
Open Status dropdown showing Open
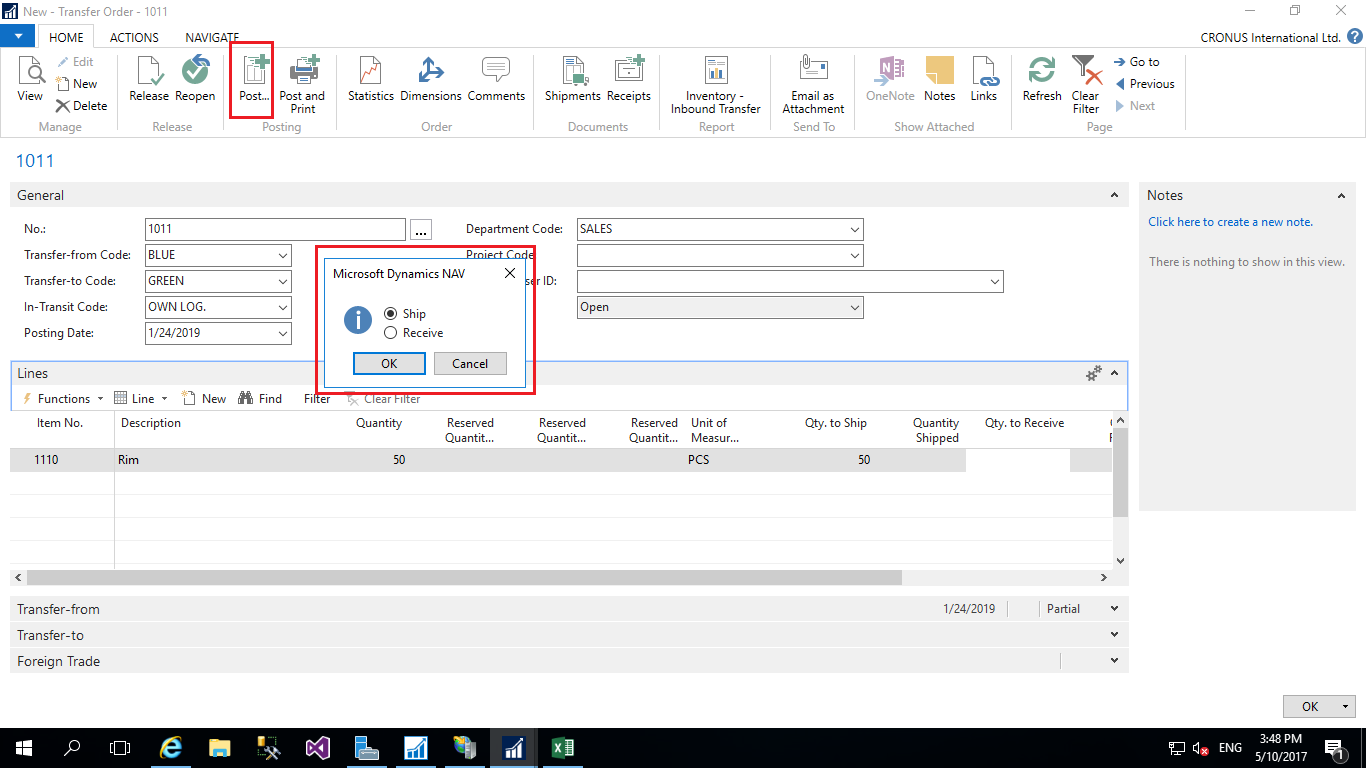tap(855, 307)
